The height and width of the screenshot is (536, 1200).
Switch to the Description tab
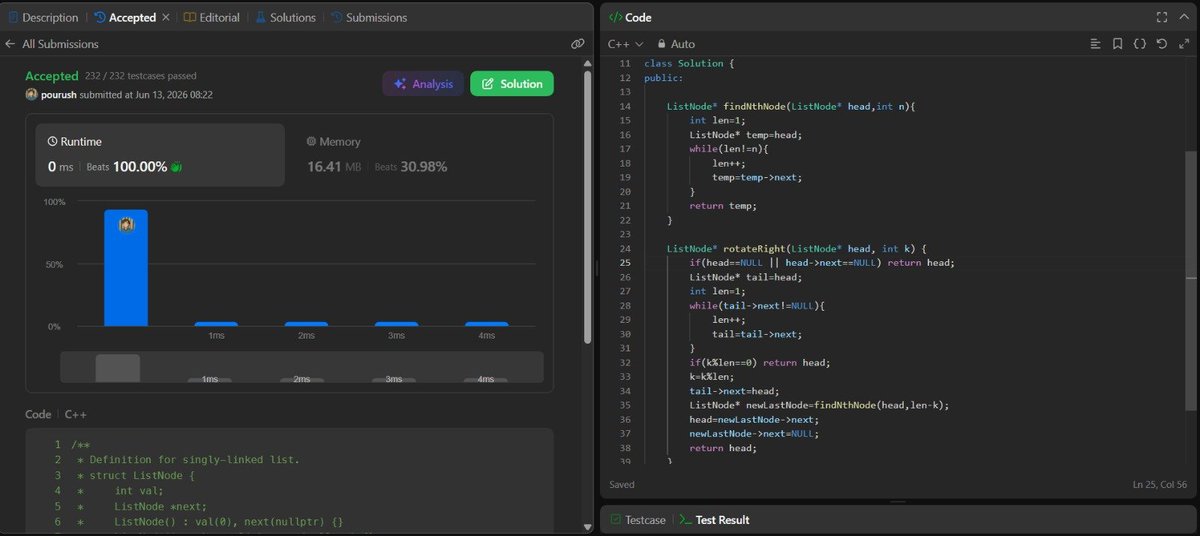(x=42, y=17)
